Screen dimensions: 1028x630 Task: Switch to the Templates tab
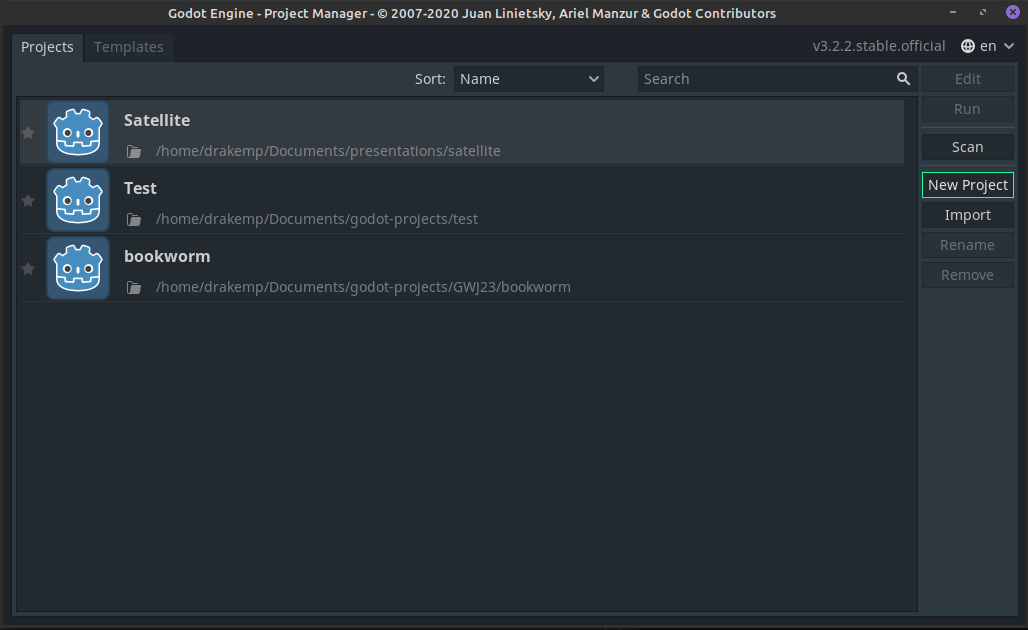point(128,47)
